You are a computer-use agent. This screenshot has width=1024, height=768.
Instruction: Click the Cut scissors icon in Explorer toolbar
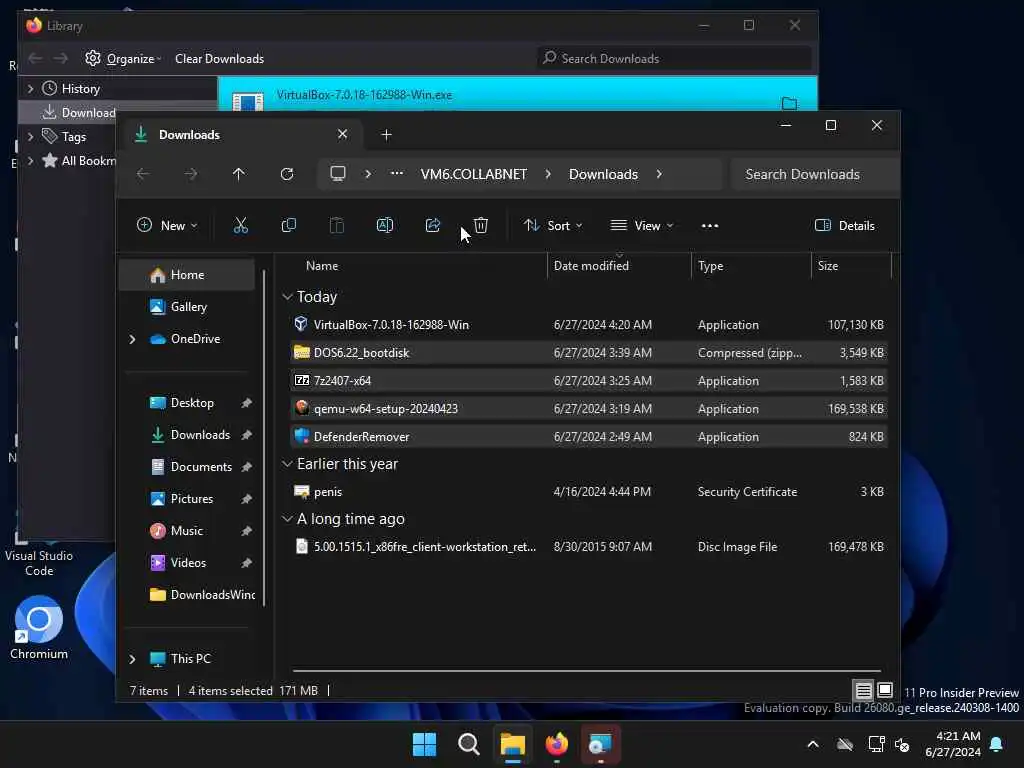(x=240, y=225)
